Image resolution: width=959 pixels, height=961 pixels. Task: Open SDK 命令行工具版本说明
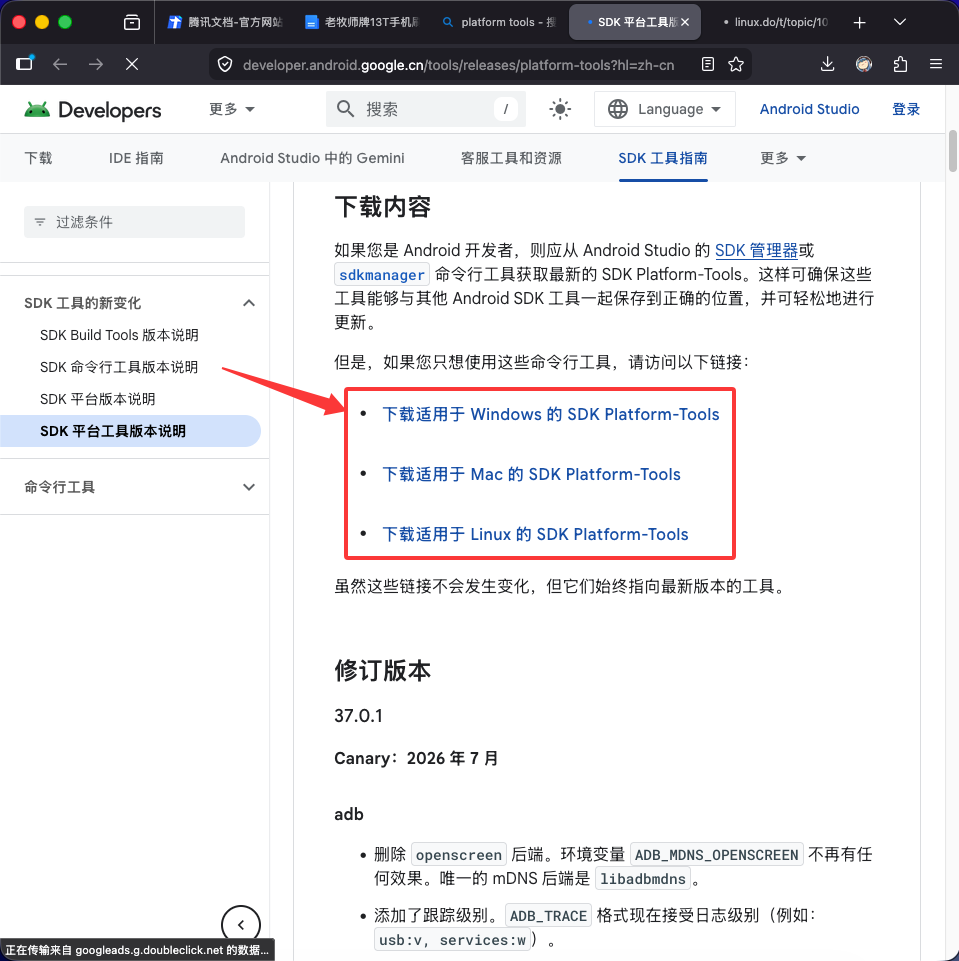(119, 367)
